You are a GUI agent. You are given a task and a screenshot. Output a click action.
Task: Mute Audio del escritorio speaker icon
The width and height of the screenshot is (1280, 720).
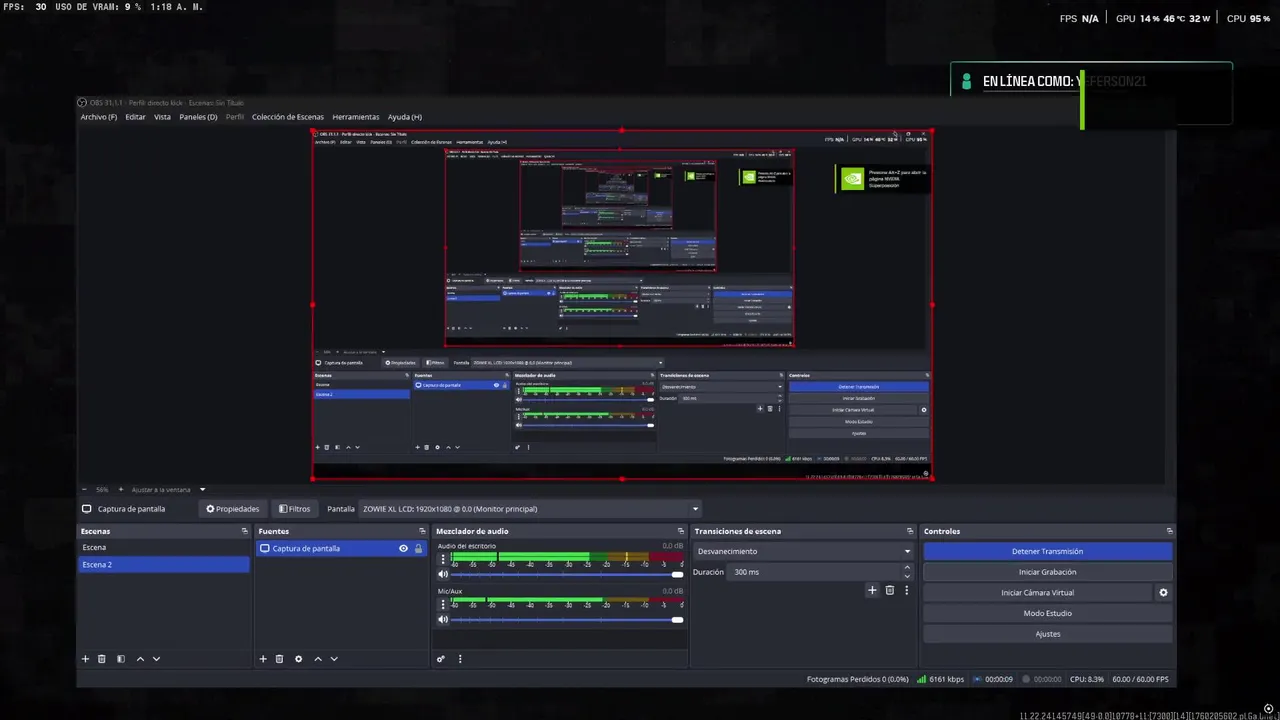pyautogui.click(x=443, y=574)
